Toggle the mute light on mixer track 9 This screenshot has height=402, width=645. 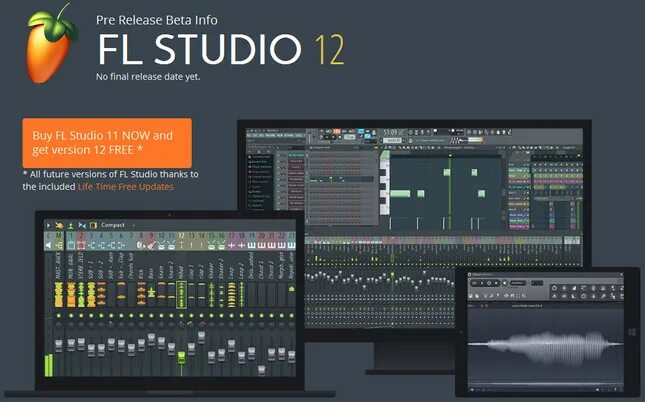click(x=151, y=316)
